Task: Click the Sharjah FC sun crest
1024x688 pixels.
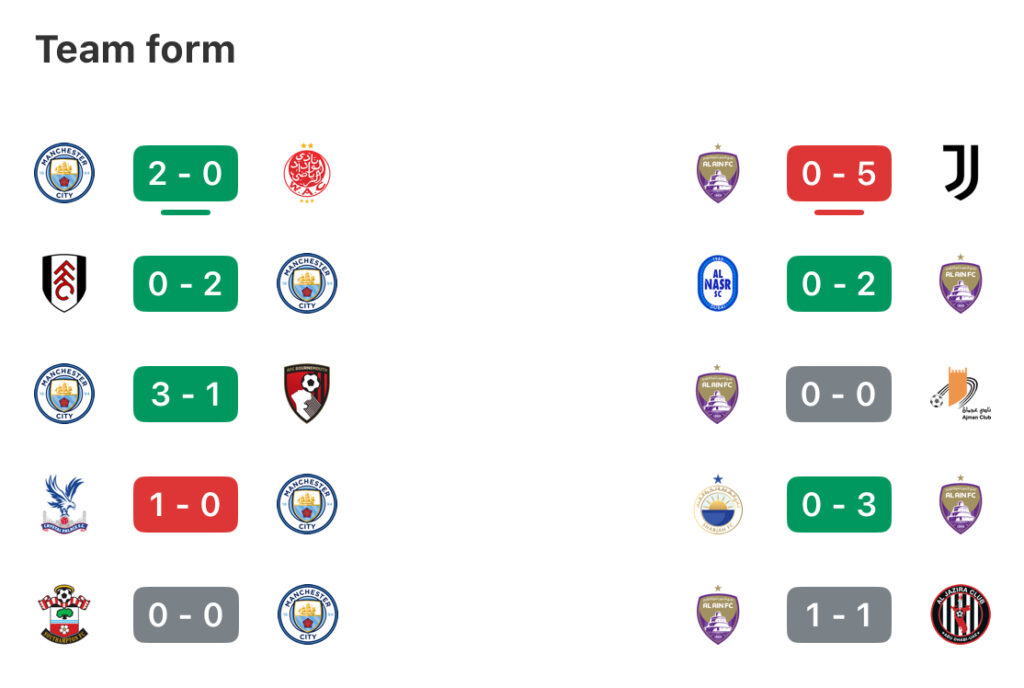Action: pyautogui.click(x=718, y=504)
